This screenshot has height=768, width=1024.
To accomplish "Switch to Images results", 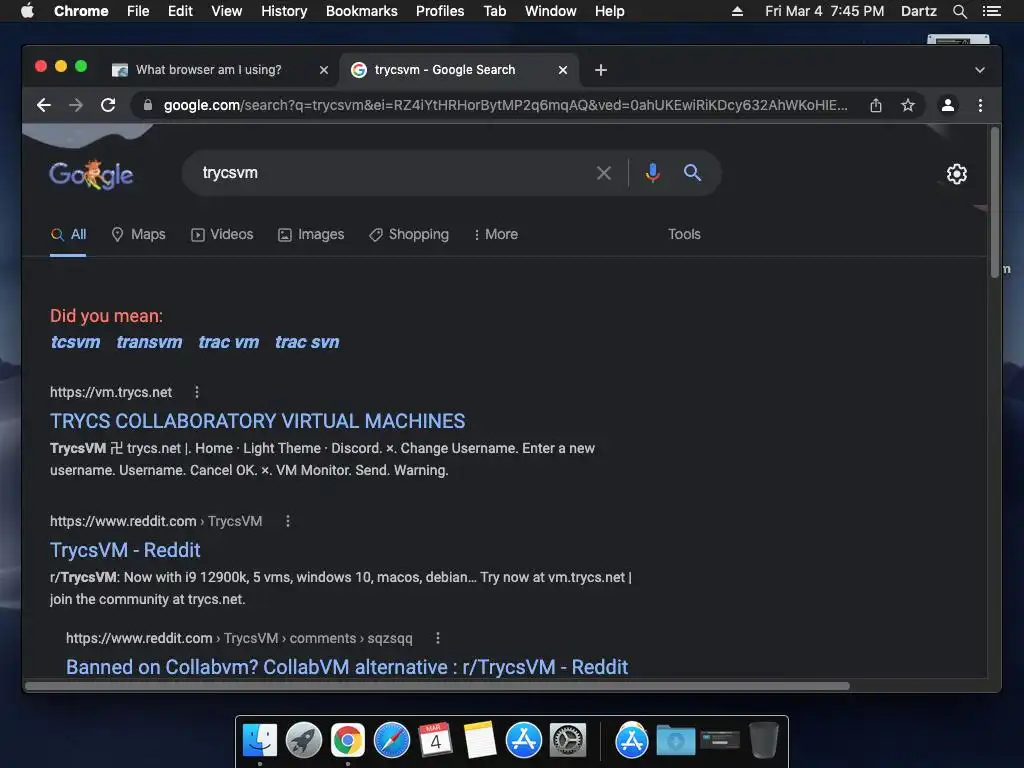I will pos(311,234).
